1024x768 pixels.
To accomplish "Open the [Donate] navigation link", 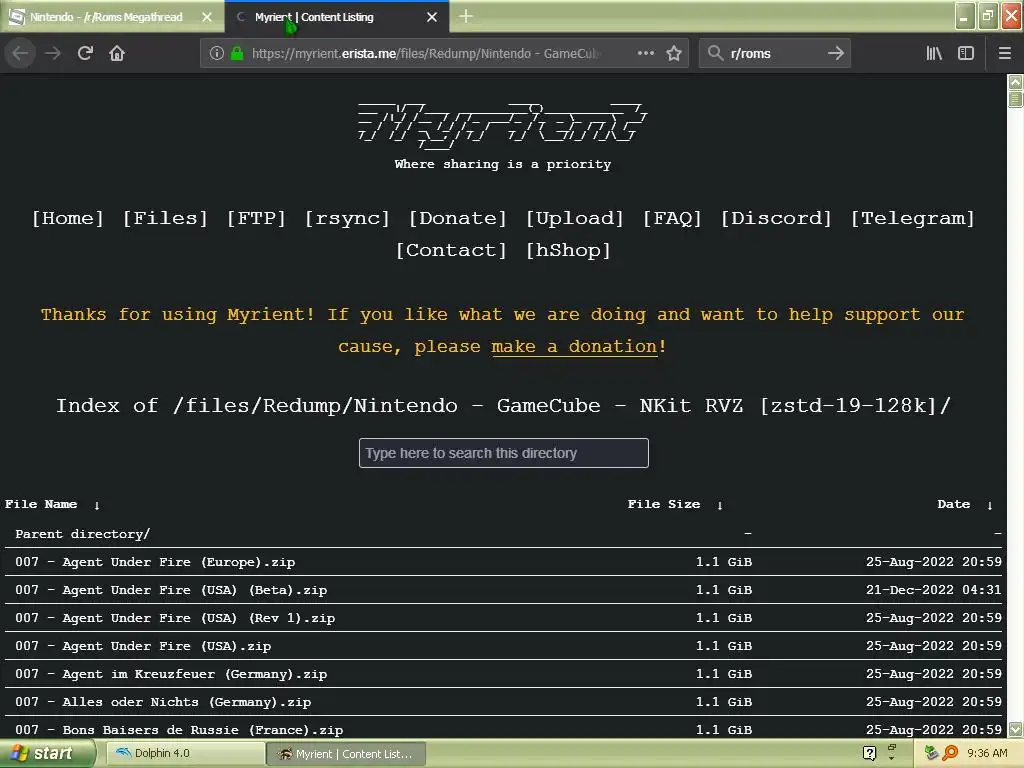I will coord(457,218).
